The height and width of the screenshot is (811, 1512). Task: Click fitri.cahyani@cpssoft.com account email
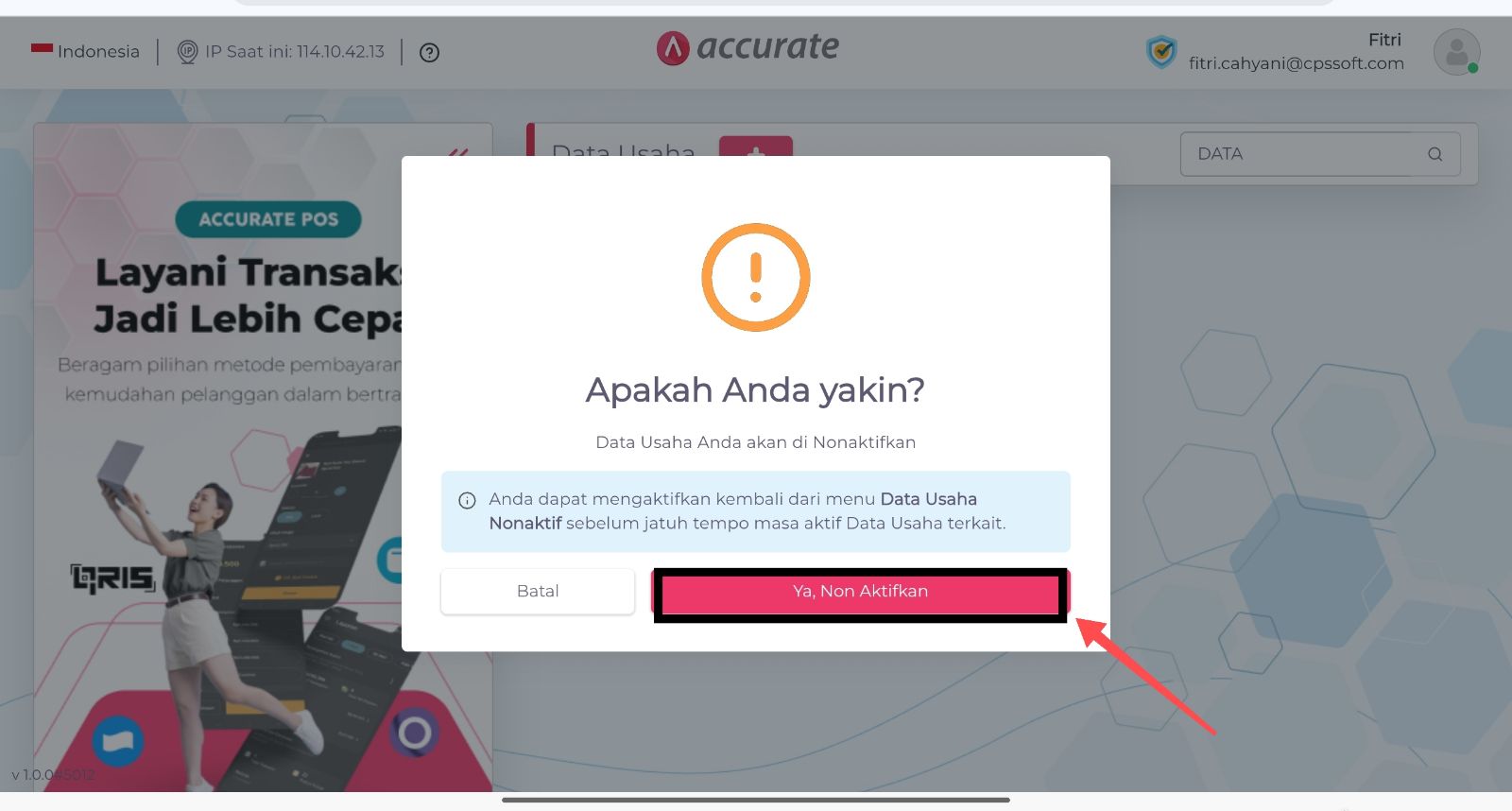click(1297, 63)
